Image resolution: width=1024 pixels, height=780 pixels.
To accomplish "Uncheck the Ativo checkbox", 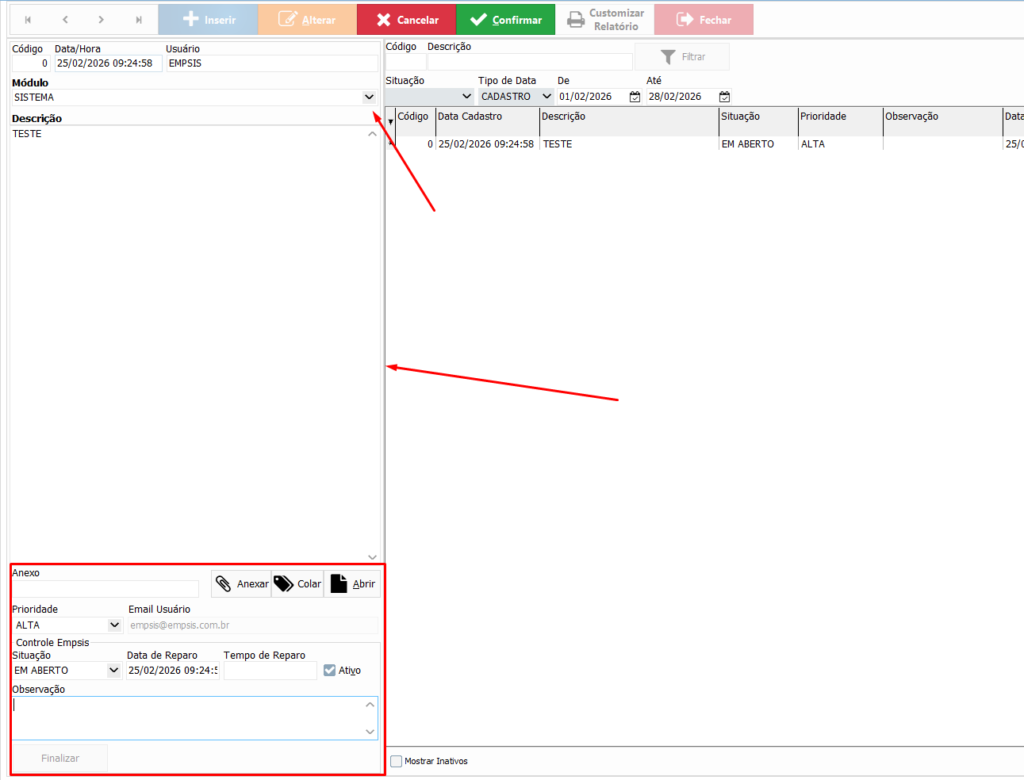I will point(330,670).
